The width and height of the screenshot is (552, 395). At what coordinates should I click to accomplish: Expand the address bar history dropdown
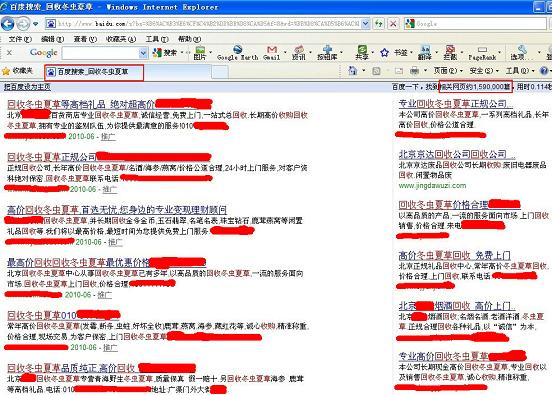click(365, 24)
